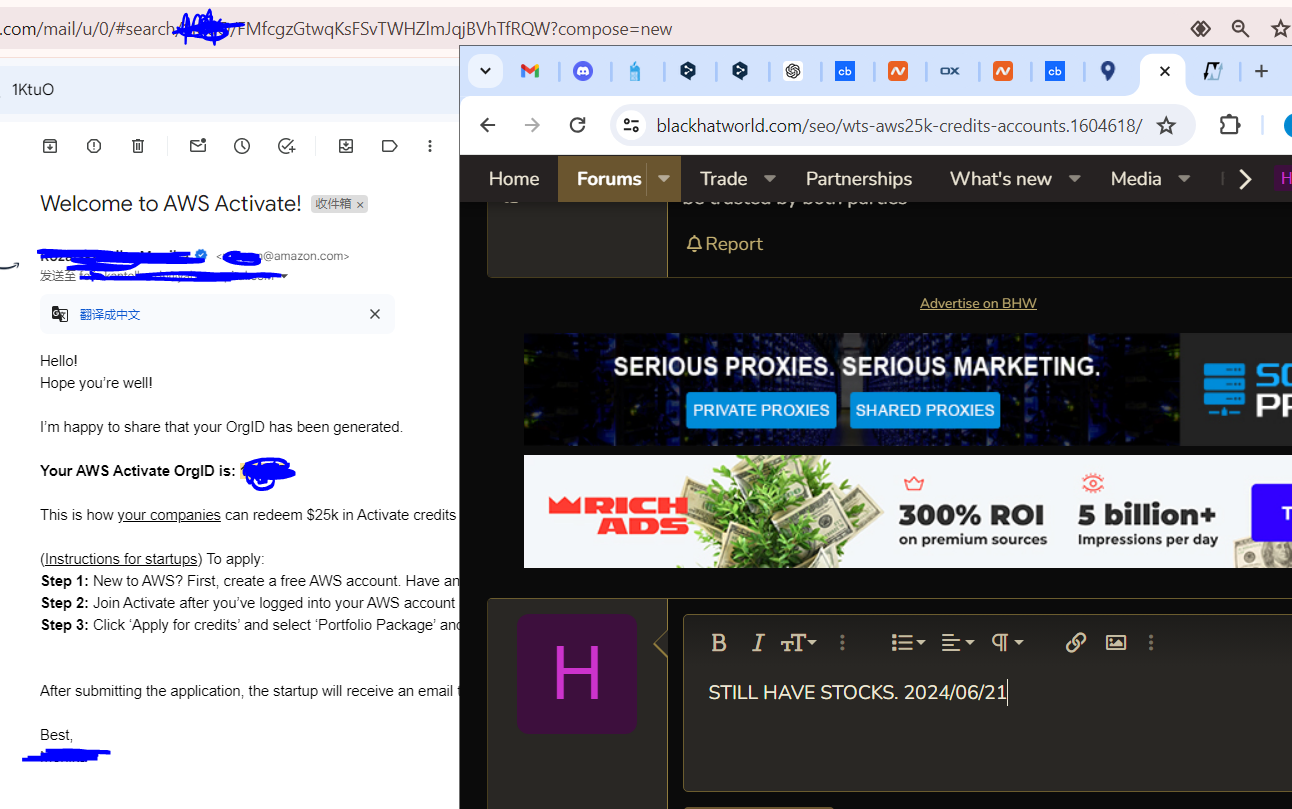Open the Partnerships menu item
1292x809 pixels.
pyautogui.click(x=859, y=179)
